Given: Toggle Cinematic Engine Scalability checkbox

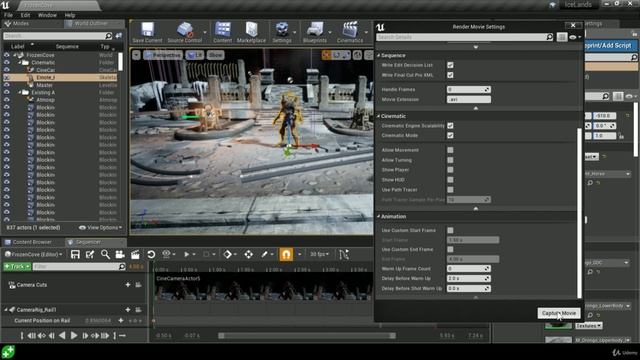Looking at the screenshot, I should click(450, 126).
